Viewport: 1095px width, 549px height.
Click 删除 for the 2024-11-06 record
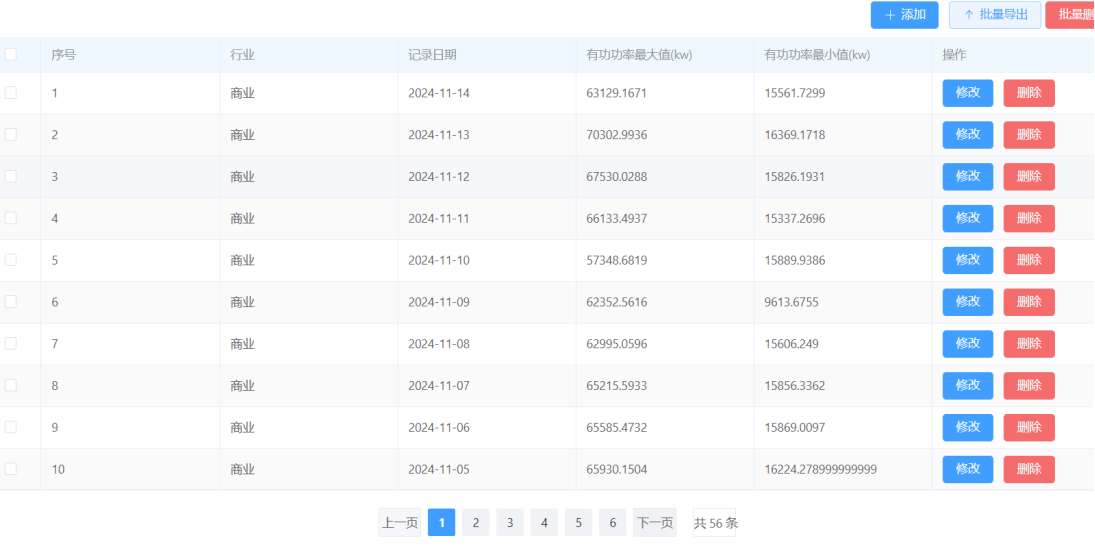[x=1029, y=427]
